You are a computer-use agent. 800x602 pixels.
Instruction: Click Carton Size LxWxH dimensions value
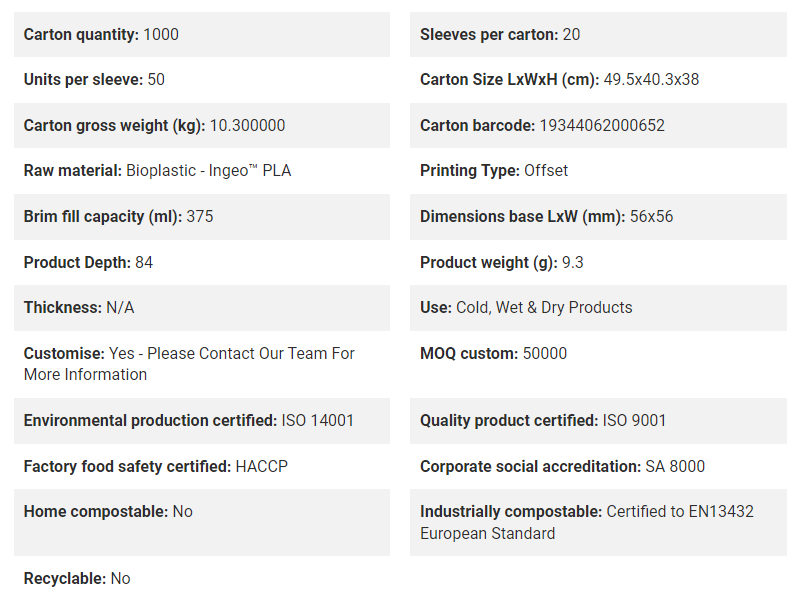point(651,80)
